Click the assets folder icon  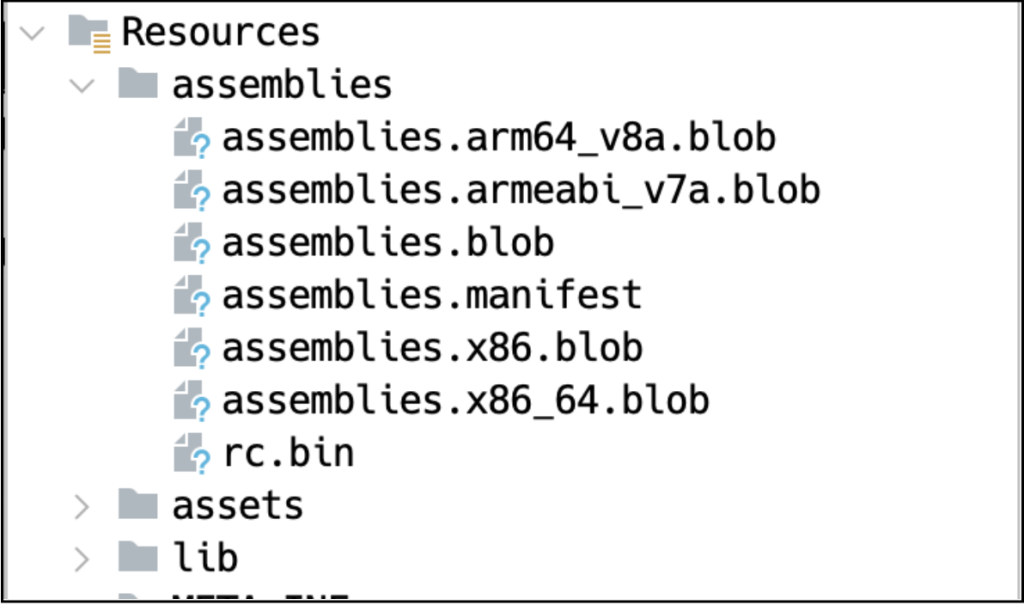click(138, 505)
